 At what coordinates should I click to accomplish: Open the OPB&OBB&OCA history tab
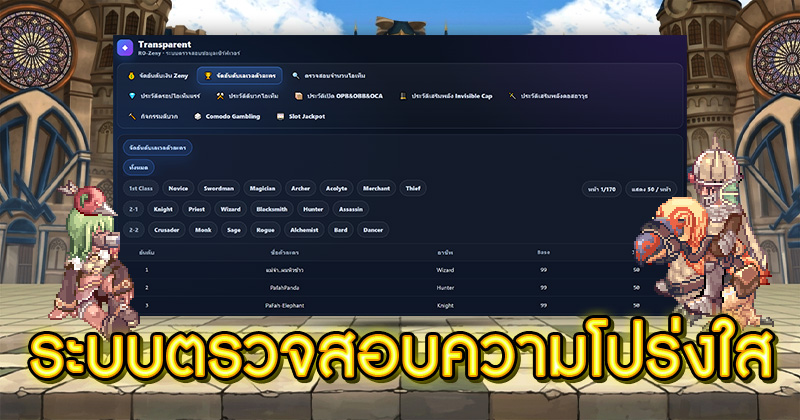(339, 96)
